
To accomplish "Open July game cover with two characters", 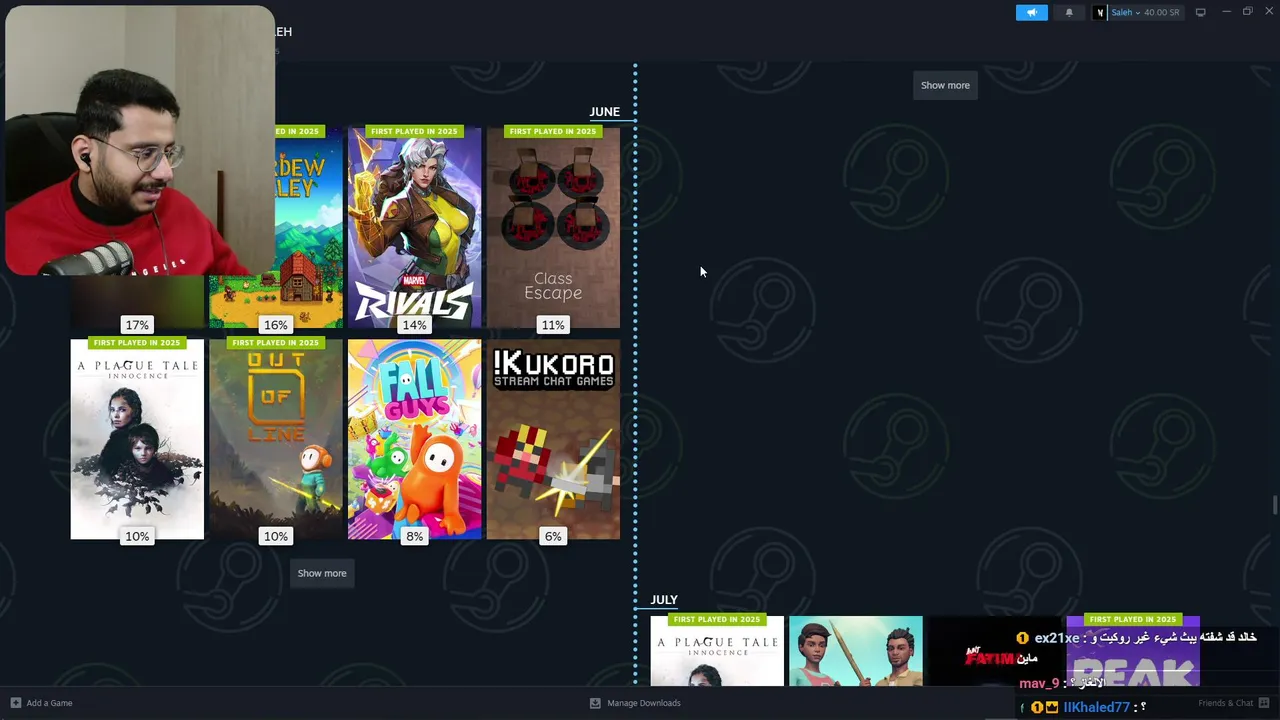I will pos(856,651).
